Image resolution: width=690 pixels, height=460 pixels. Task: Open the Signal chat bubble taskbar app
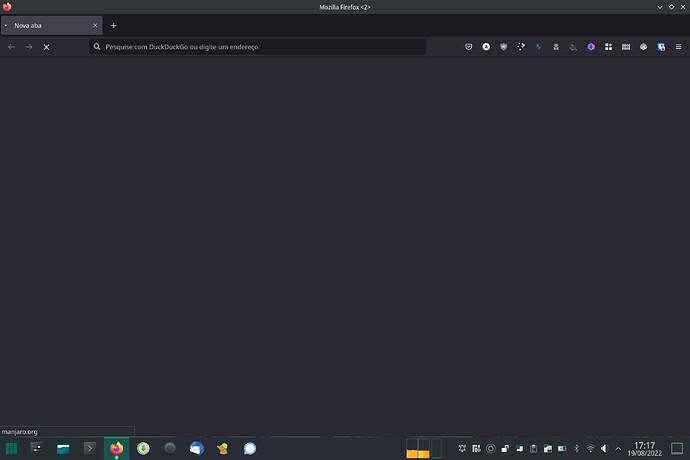point(250,449)
